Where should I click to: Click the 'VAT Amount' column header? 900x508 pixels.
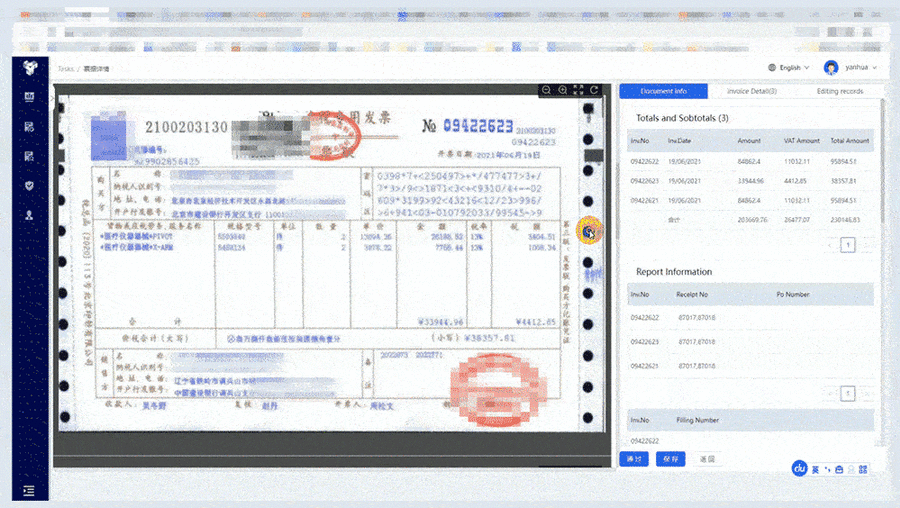(802, 141)
